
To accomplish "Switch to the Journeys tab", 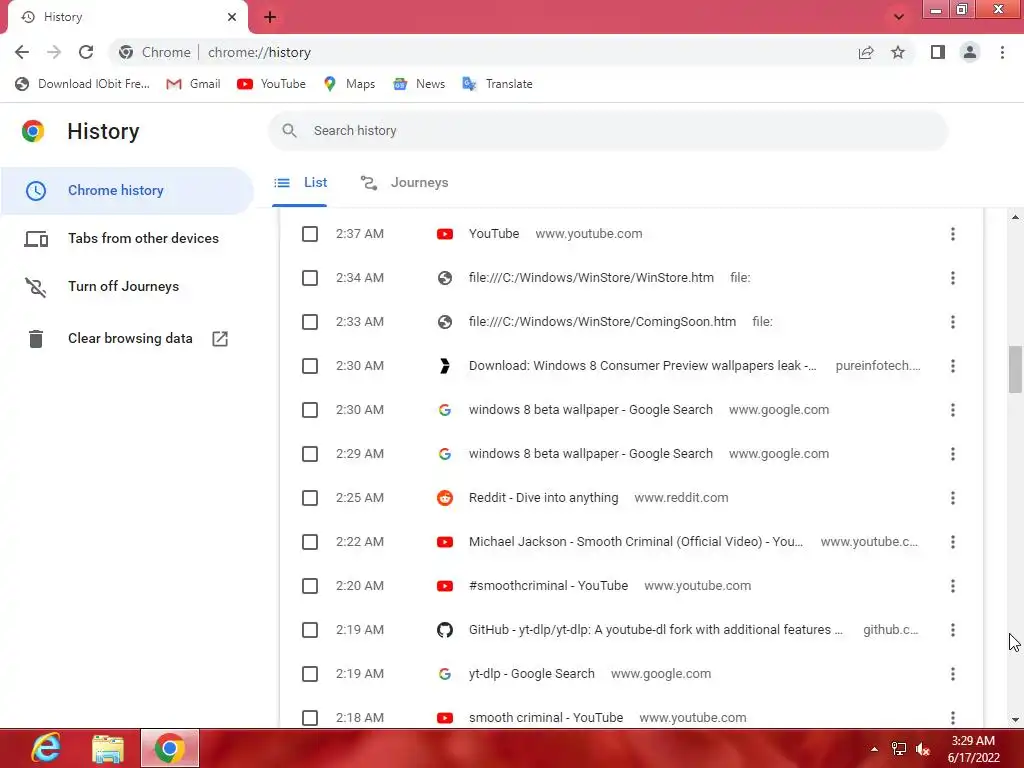I will pyautogui.click(x=404, y=183).
